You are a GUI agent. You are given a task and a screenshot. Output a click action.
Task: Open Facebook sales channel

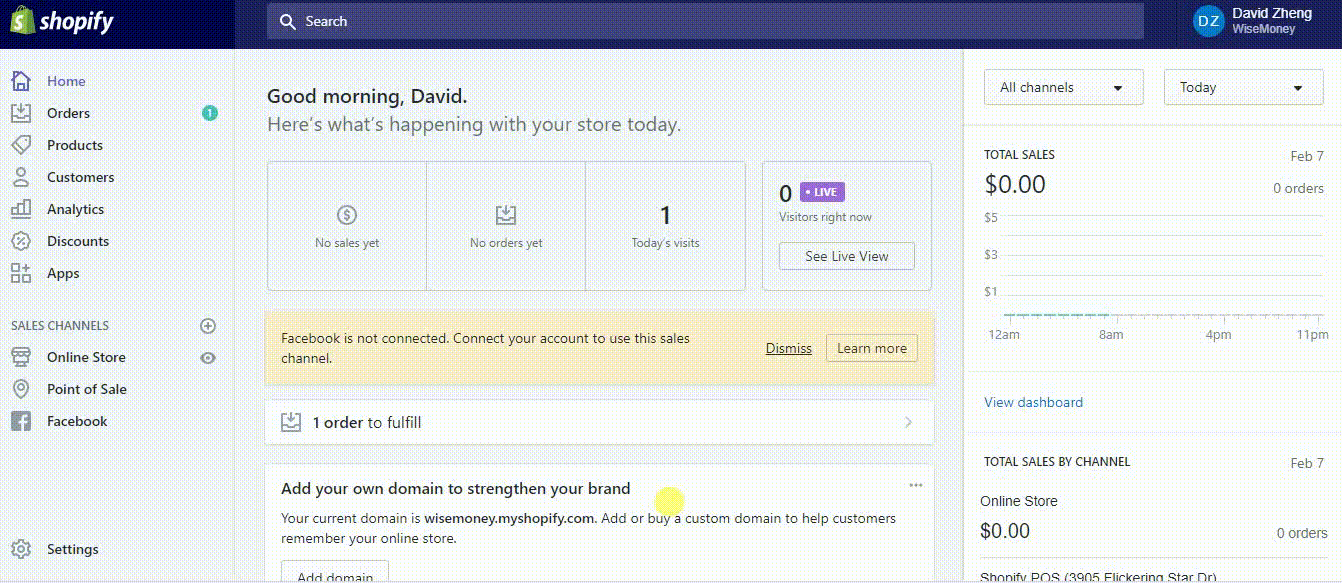[x=77, y=421]
